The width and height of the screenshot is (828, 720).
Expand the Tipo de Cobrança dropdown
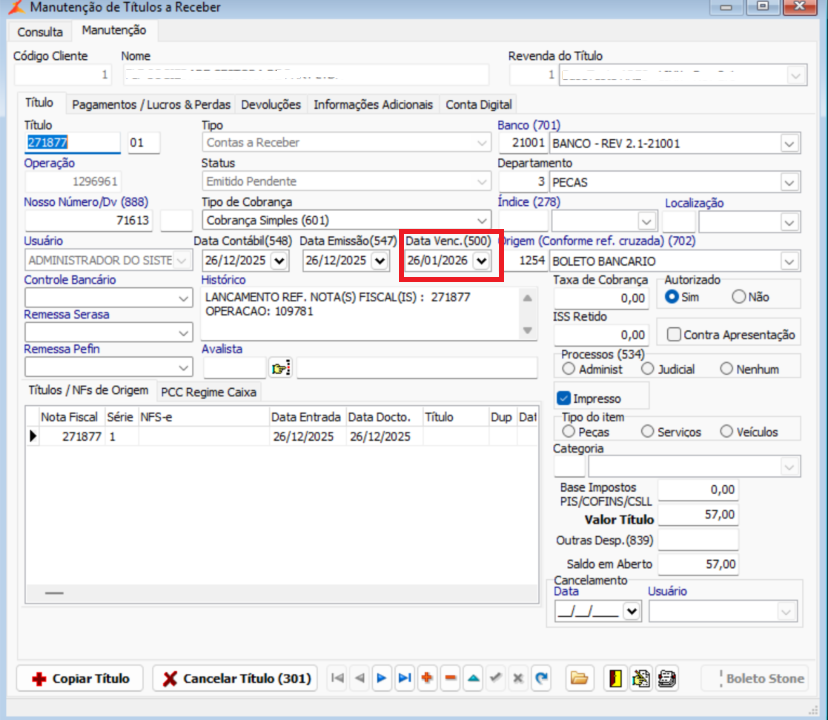coord(482,220)
